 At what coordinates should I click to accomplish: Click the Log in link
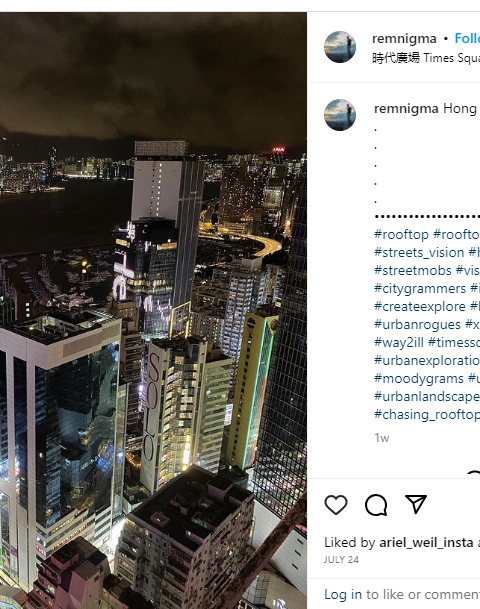click(343, 594)
